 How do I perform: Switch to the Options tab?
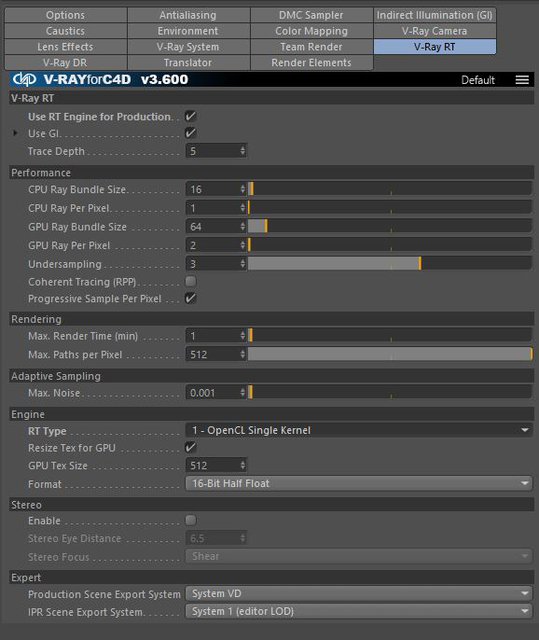pos(66,15)
